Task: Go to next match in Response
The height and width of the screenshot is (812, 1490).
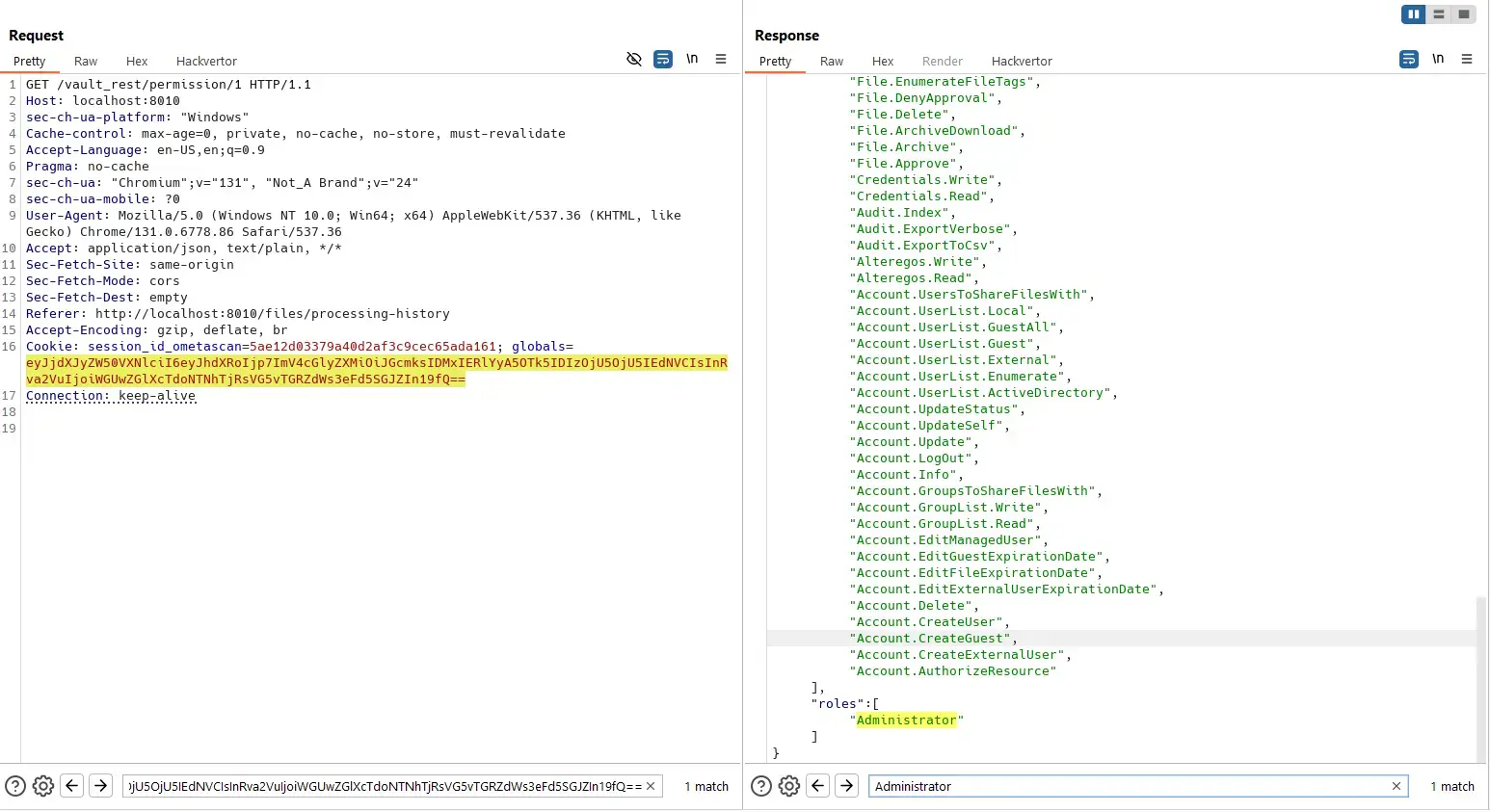Action: point(847,786)
